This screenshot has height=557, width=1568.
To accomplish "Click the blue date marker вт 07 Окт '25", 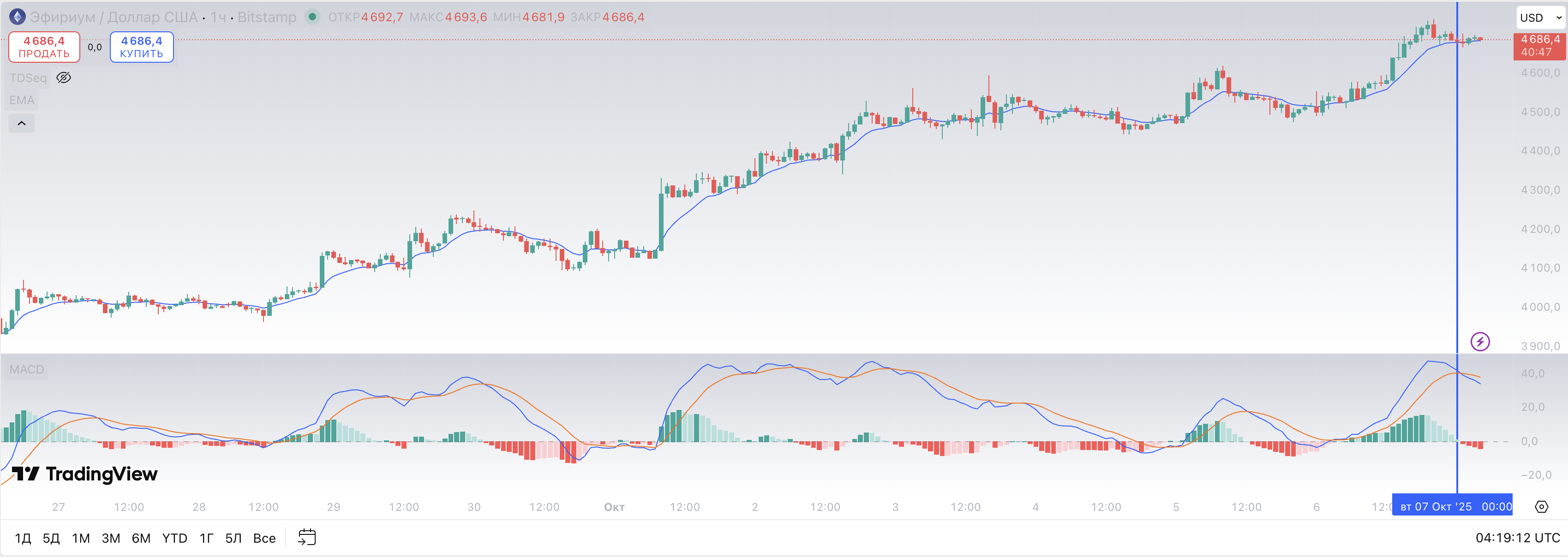I will pos(1452,507).
